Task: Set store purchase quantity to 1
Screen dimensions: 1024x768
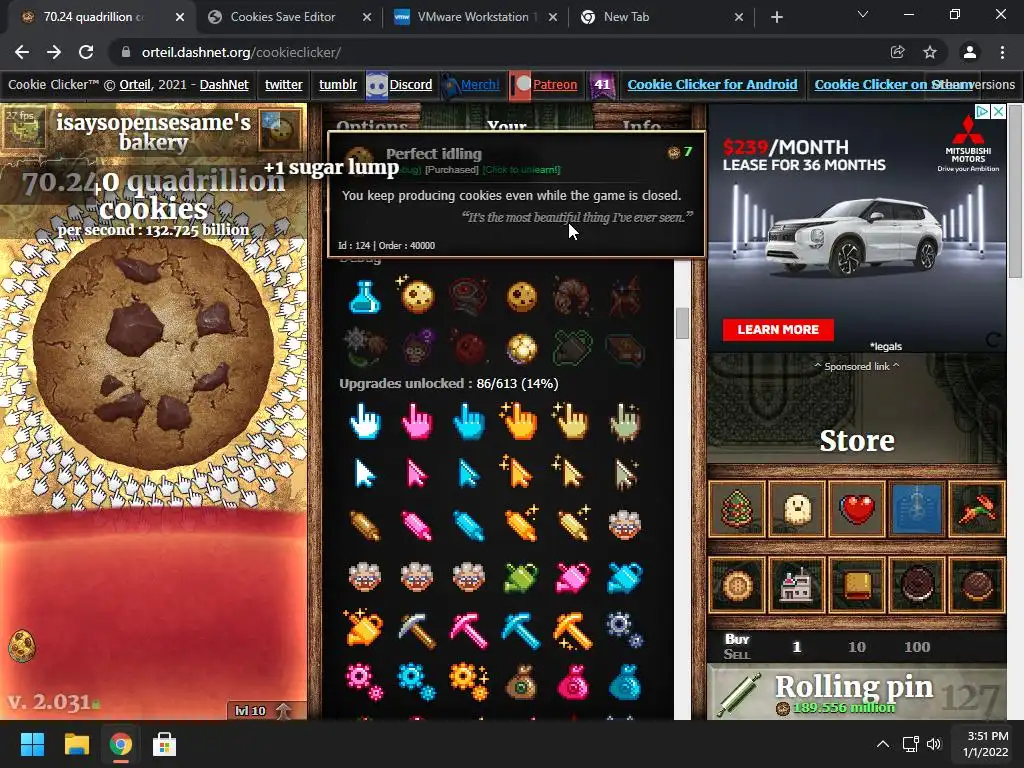Action: (x=796, y=647)
